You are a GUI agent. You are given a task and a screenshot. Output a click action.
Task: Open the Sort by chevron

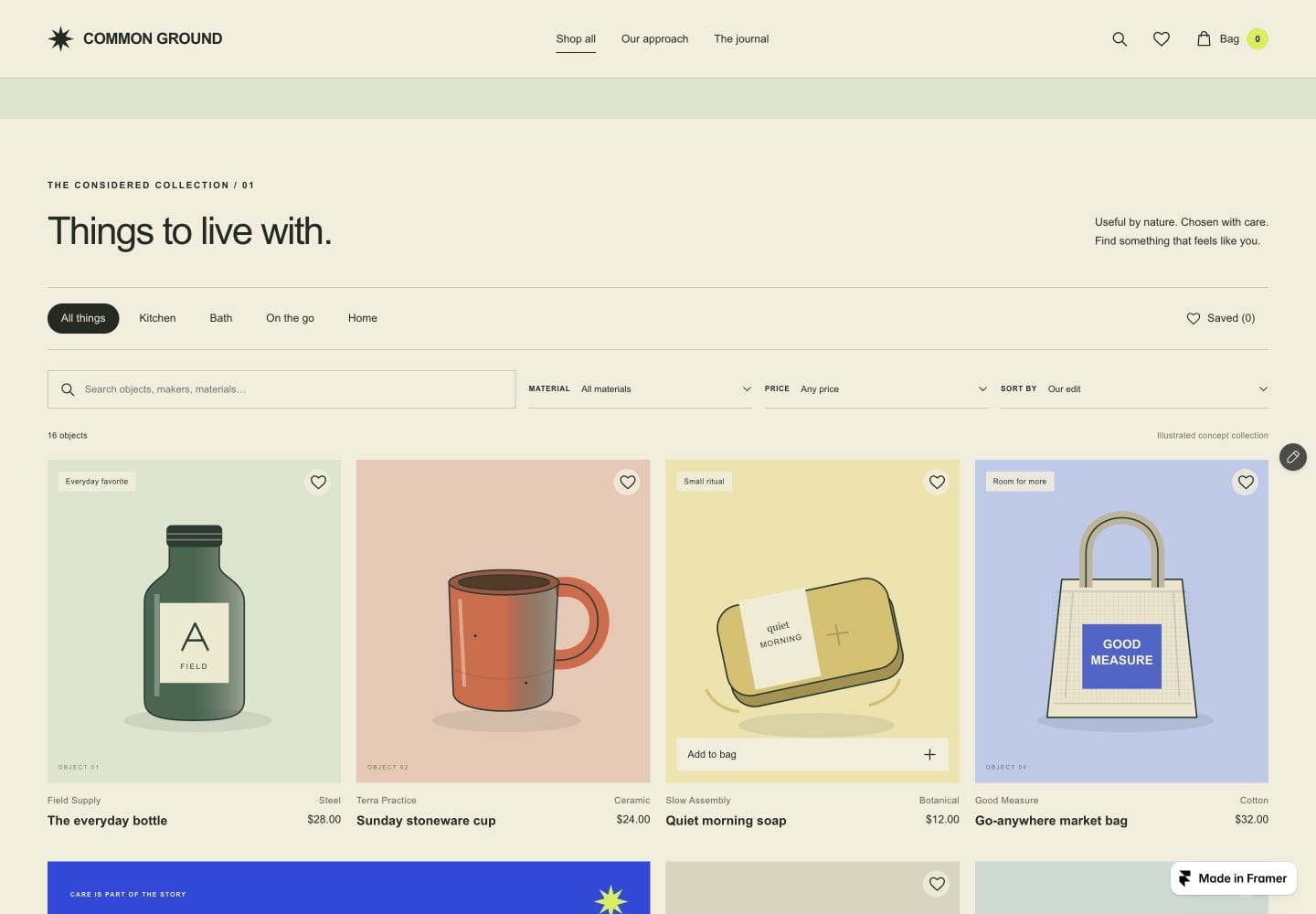pyautogui.click(x=1263, y=389)
